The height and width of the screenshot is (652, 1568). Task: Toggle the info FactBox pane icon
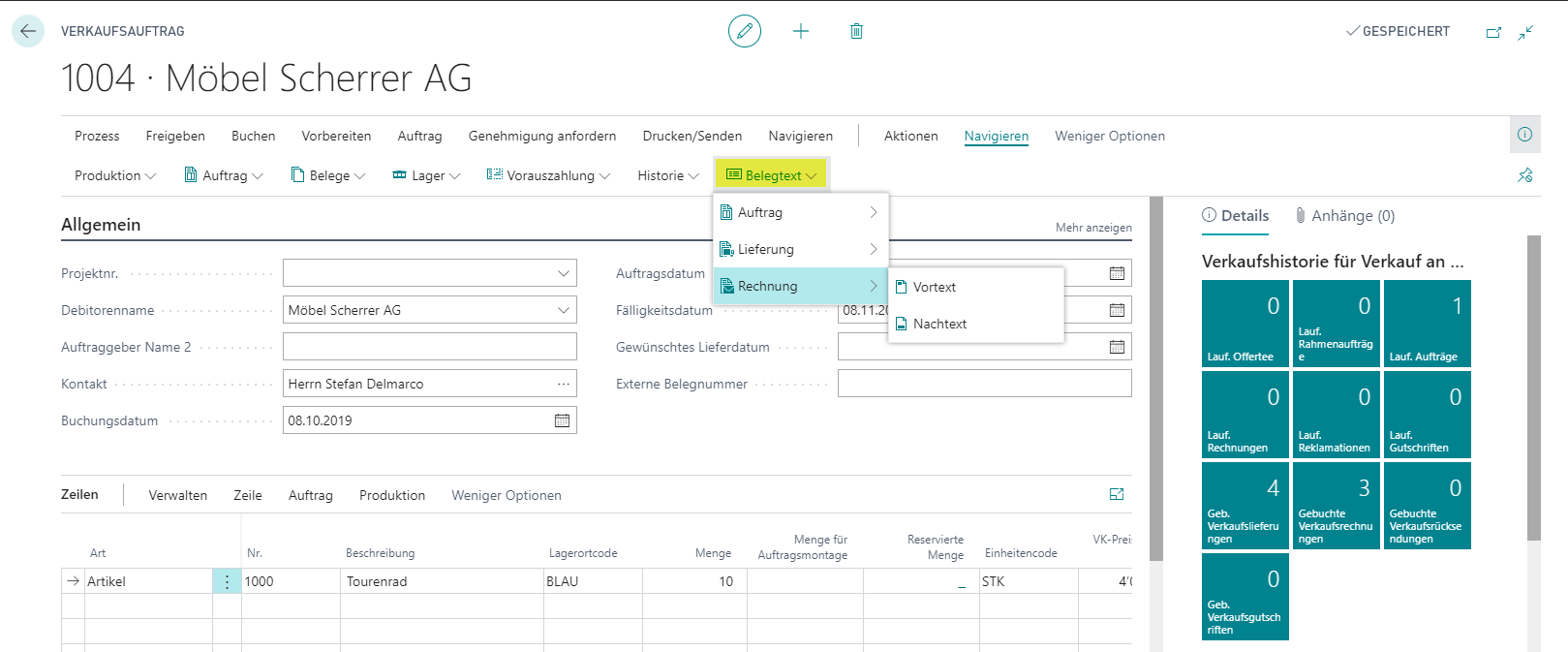1525,135
